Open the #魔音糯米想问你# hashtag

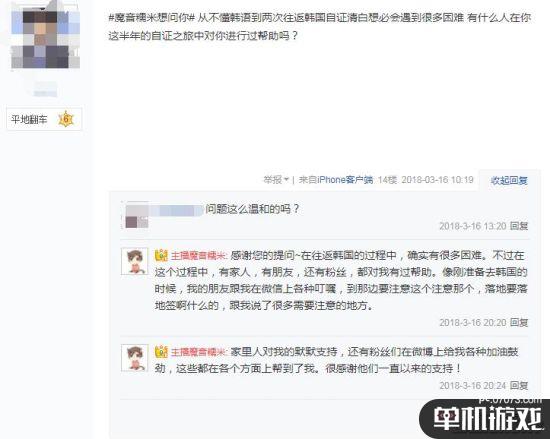[x=152, y=18]
